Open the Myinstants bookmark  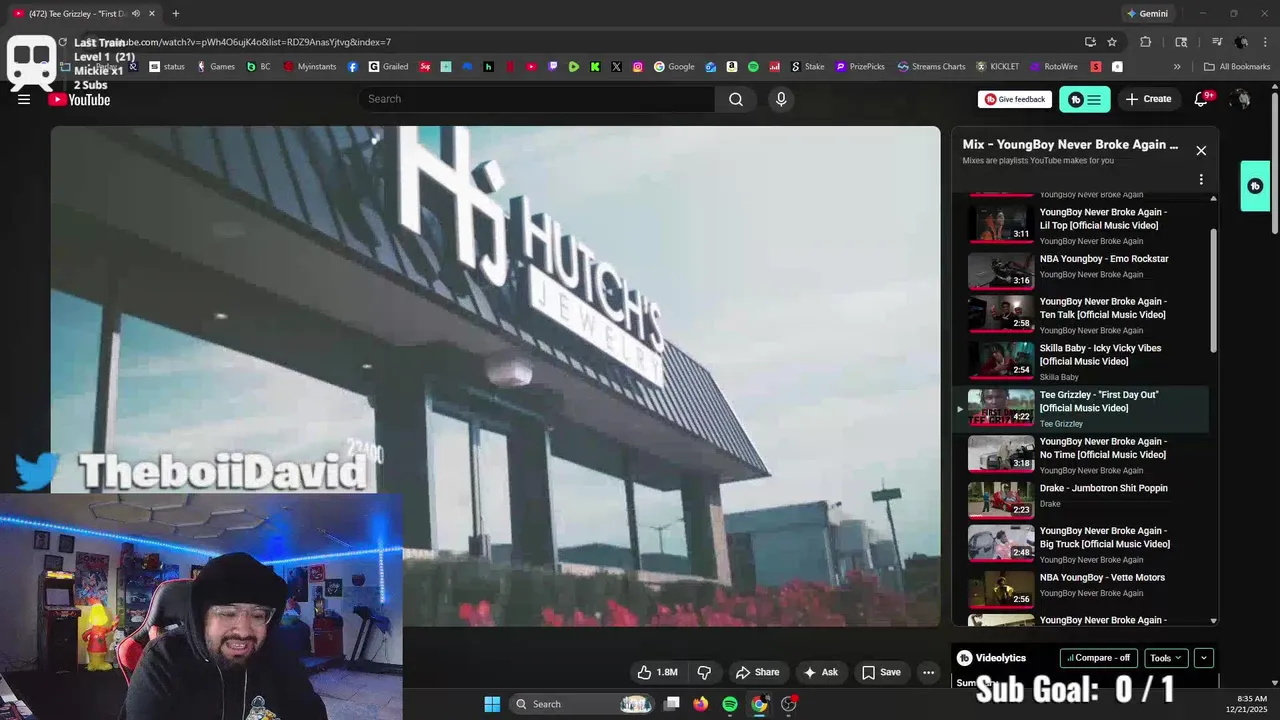[311, 67]
